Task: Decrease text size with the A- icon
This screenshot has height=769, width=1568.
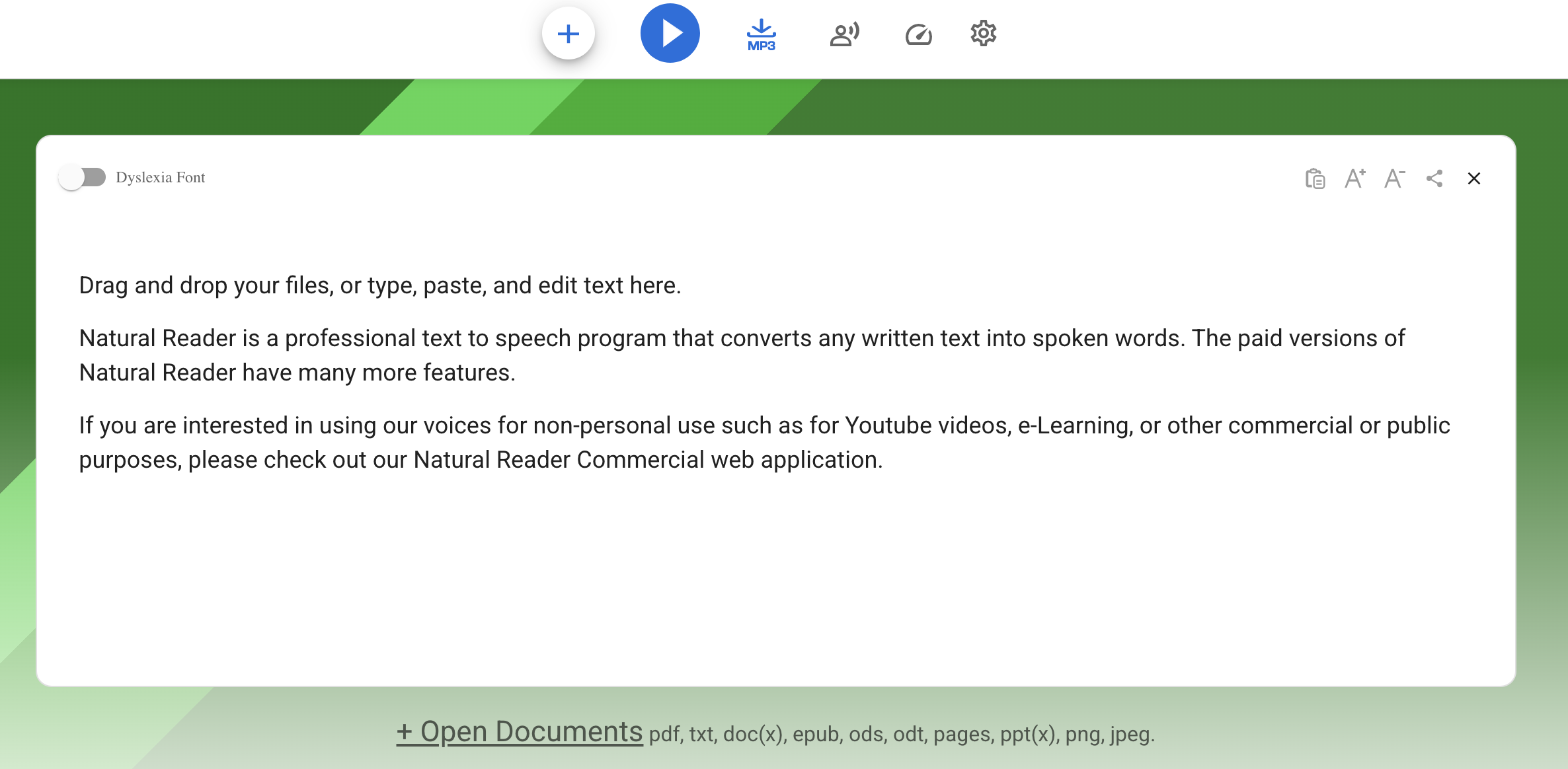Action: tap(1394, 178)
